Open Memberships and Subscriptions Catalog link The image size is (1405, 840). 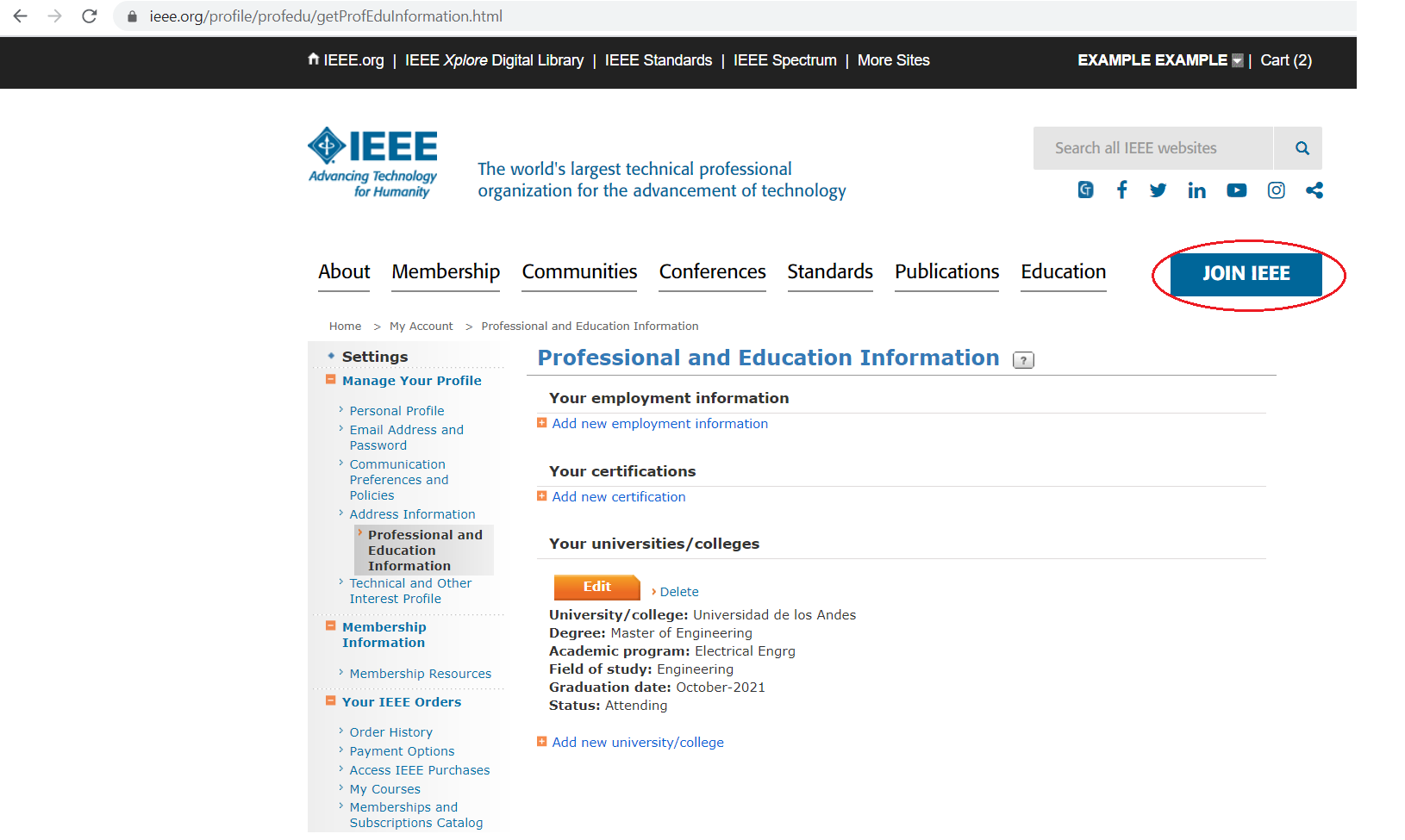(x=415, y=815)
